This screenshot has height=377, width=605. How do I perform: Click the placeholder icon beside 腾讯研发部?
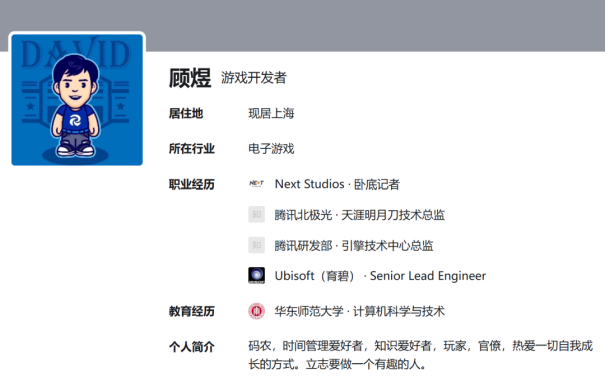click(x=257, y=245)
